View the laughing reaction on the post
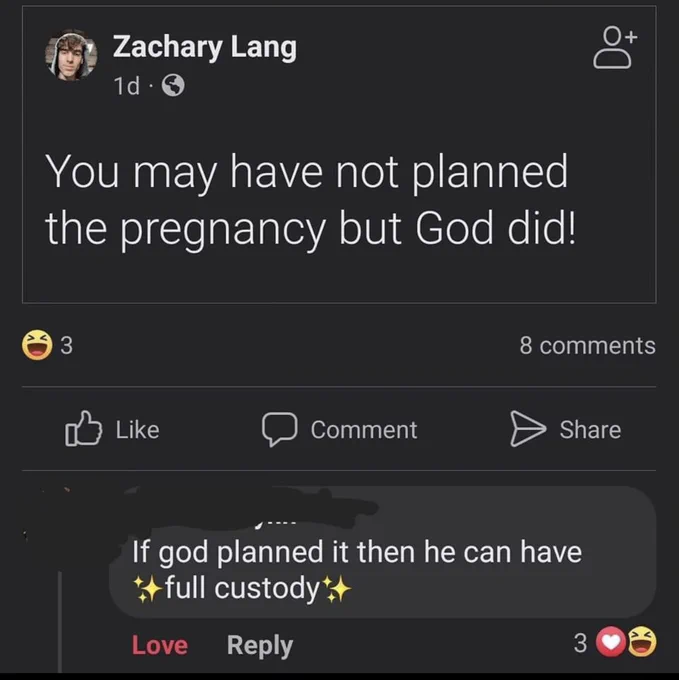 [37, 345]
